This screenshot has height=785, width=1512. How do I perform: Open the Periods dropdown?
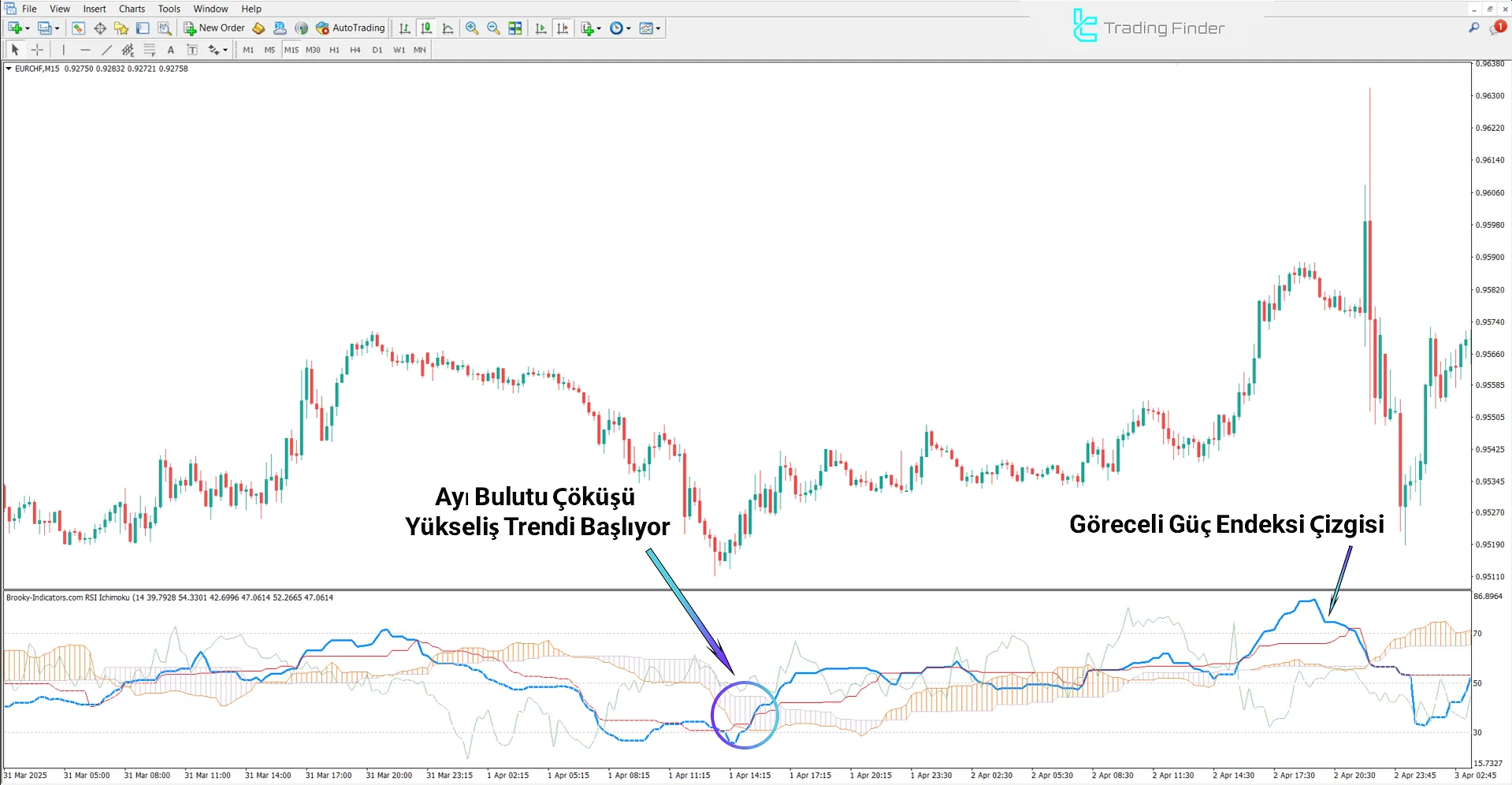click(x=620, y=28)
